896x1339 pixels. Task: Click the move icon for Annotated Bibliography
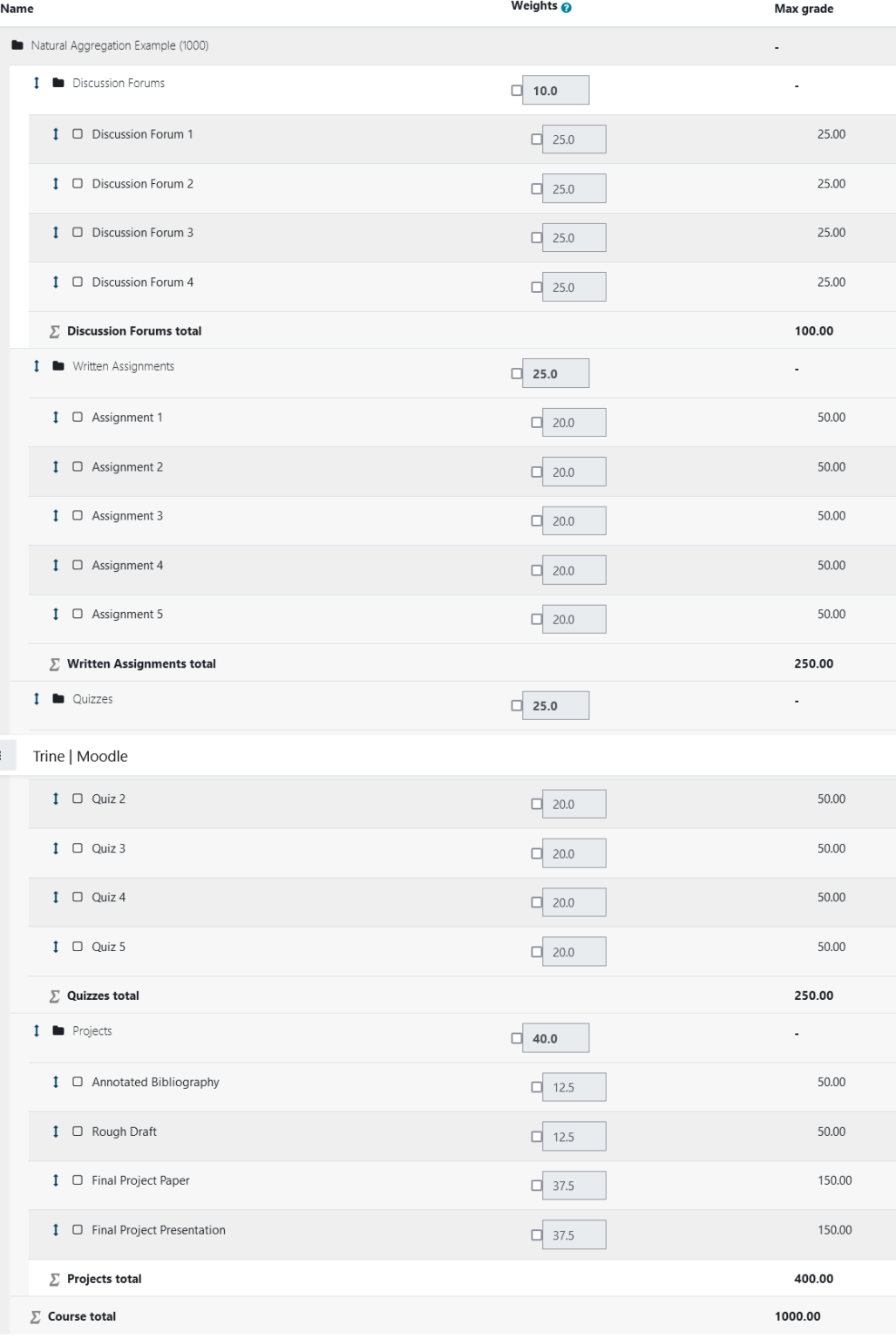(x=56, y=1082)
